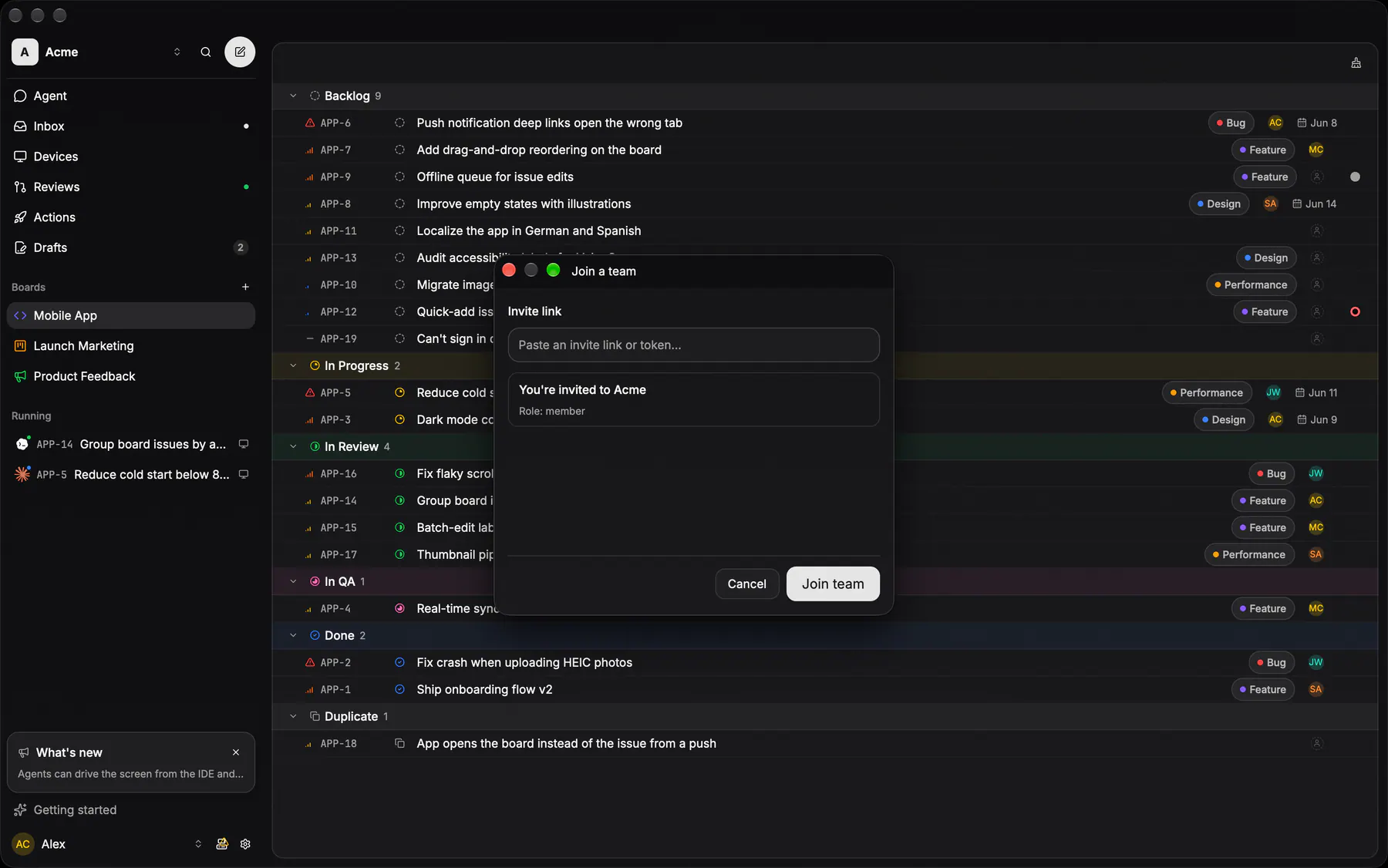The width and height of the screenshot is (1388, 868).
Task: Click the unassigned avatar on APP-11
Action: point(1317,231)
